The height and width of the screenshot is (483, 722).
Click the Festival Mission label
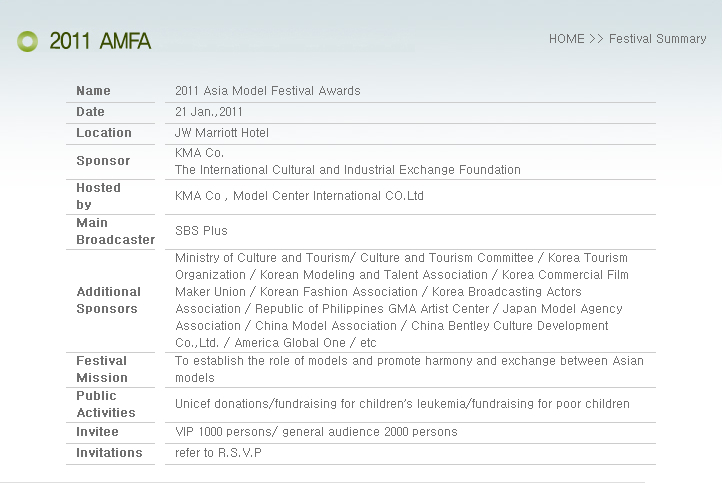[102, 369]
